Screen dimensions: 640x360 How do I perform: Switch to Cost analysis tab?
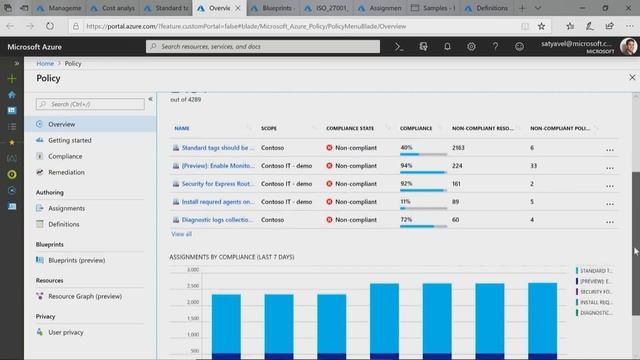pos(113,8)
